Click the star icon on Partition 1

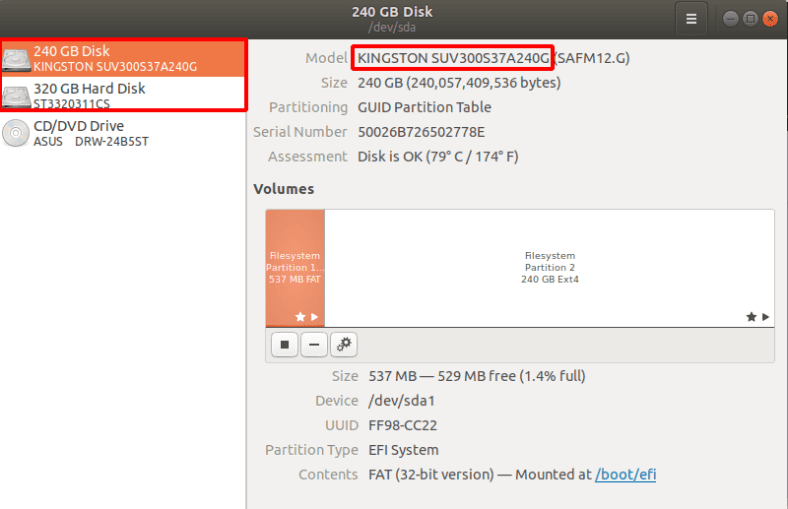300,317
